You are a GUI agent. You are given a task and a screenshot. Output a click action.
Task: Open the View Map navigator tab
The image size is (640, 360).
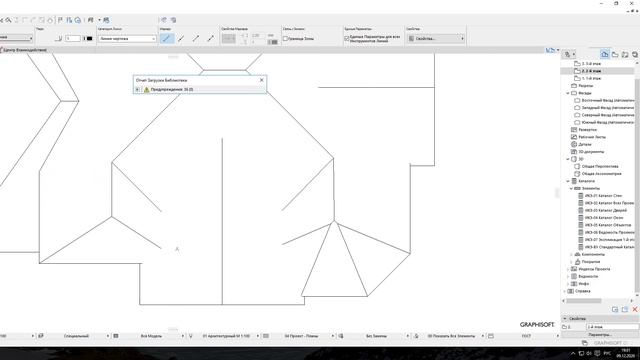point(615,54)
